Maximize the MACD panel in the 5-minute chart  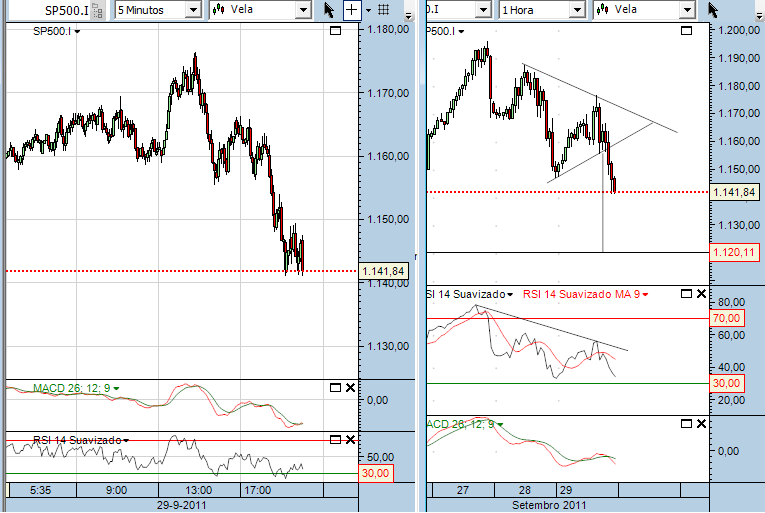(x=336, y=388)
